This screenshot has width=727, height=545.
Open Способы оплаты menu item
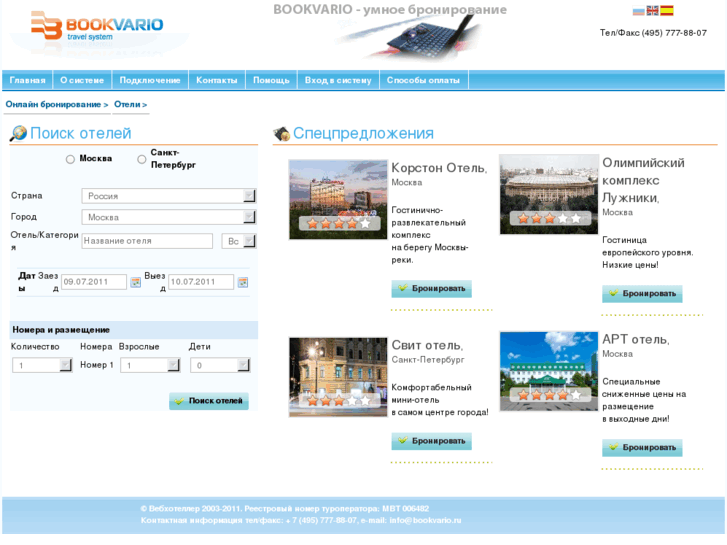(x=423, y=80)
